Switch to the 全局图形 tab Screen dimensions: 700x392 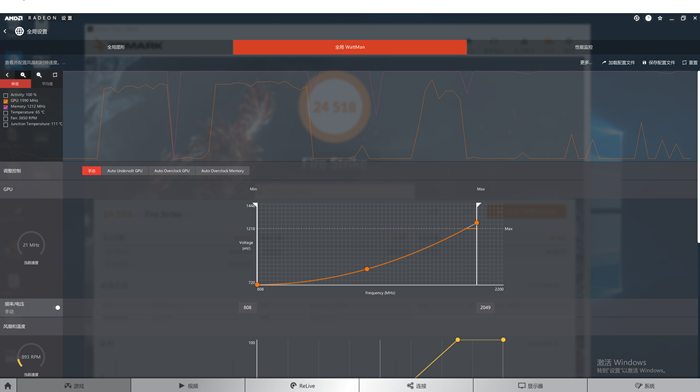point(116,47)
